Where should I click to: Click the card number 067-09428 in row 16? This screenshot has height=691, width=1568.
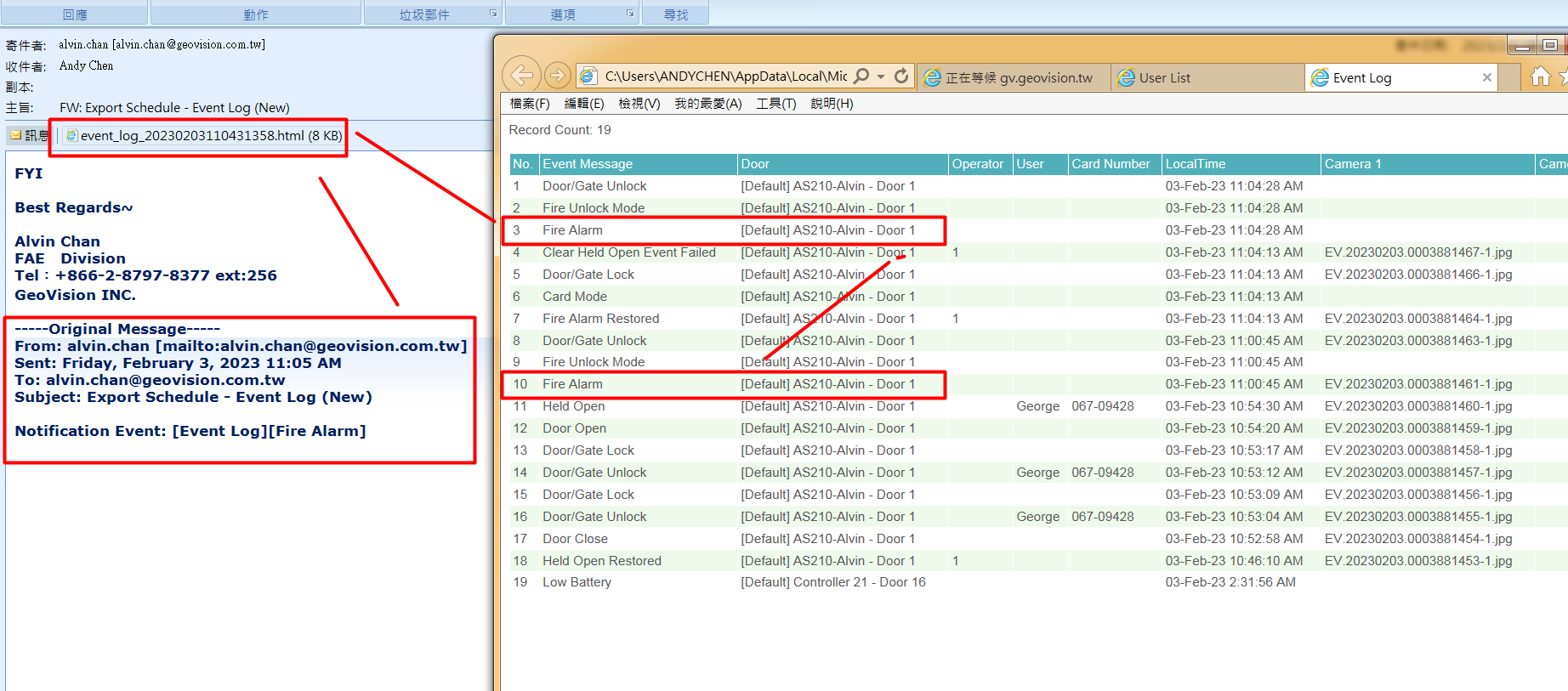[1103, 517]
